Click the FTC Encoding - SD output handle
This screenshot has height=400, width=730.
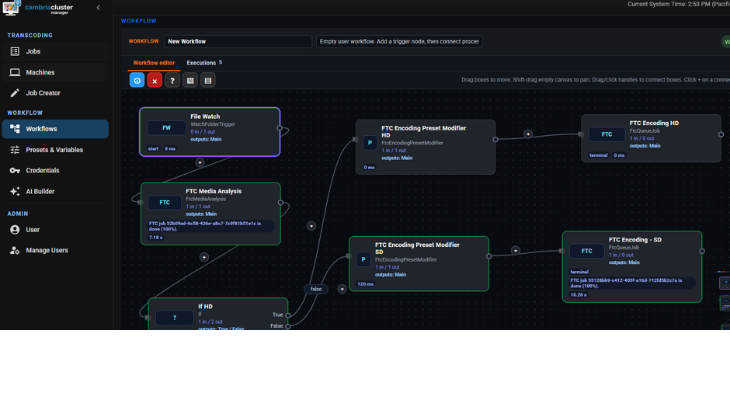tap(702, 251)
